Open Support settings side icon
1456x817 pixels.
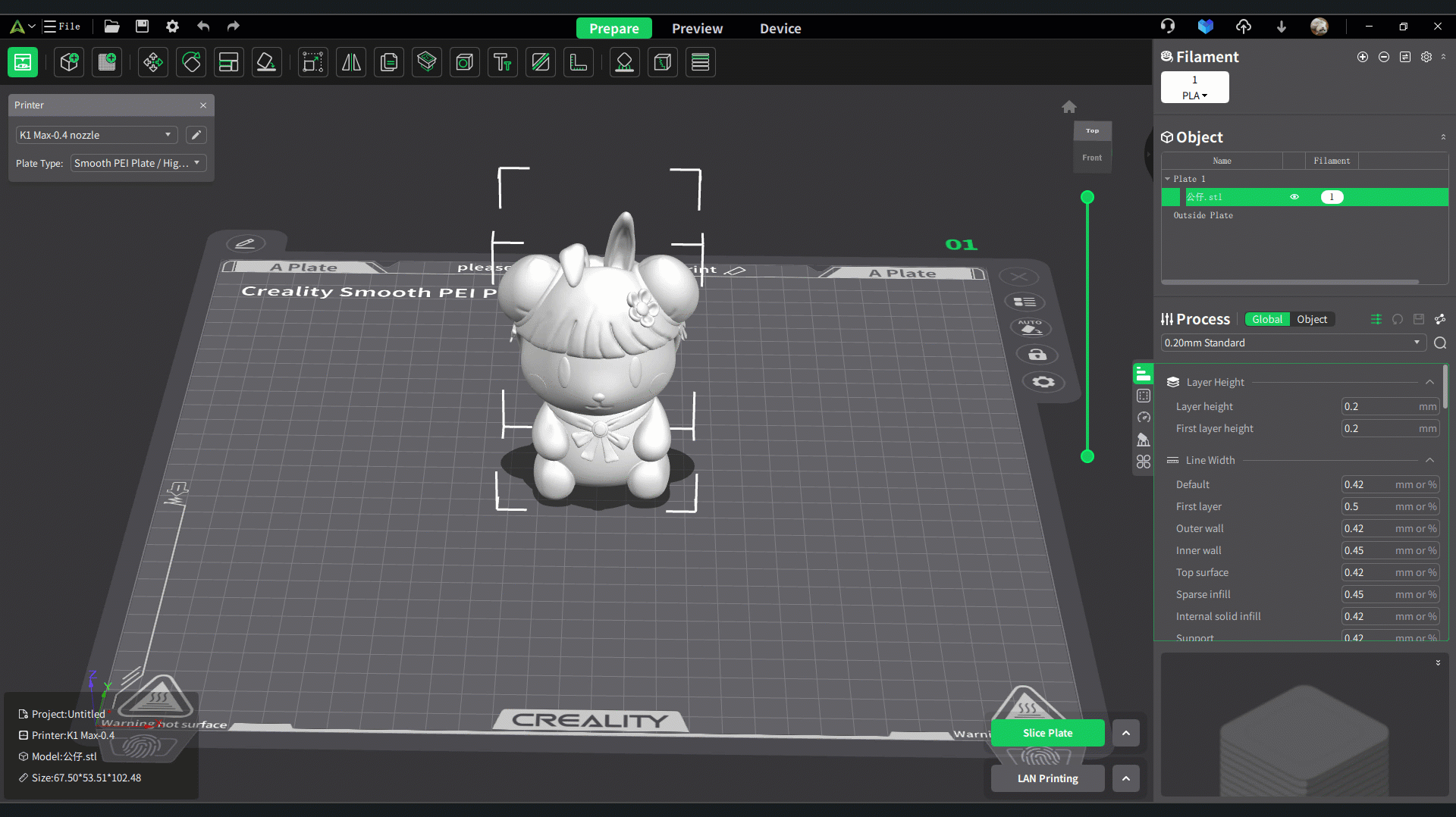coord(1144,440)
